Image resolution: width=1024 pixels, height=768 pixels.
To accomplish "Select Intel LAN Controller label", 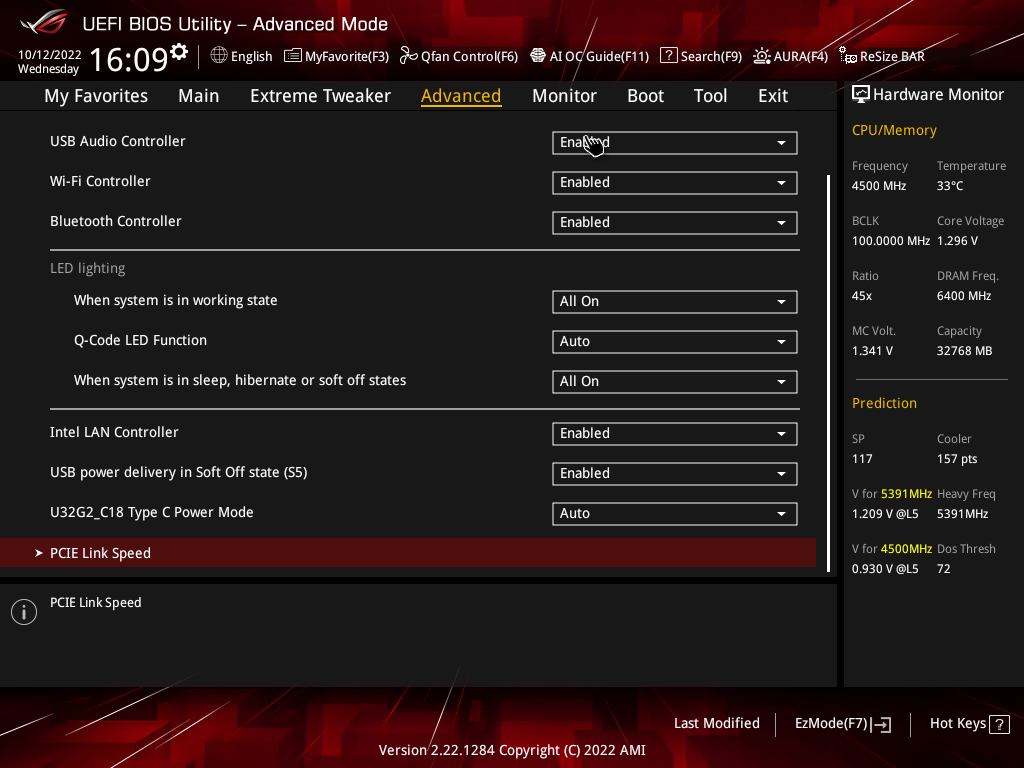I will (114, 432).
